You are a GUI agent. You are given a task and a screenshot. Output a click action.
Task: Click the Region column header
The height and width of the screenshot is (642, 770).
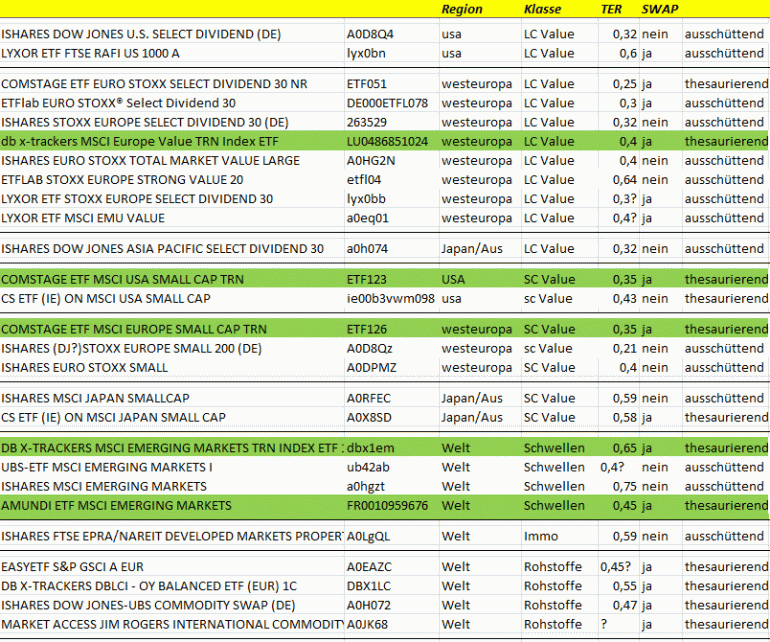(462, 9)
